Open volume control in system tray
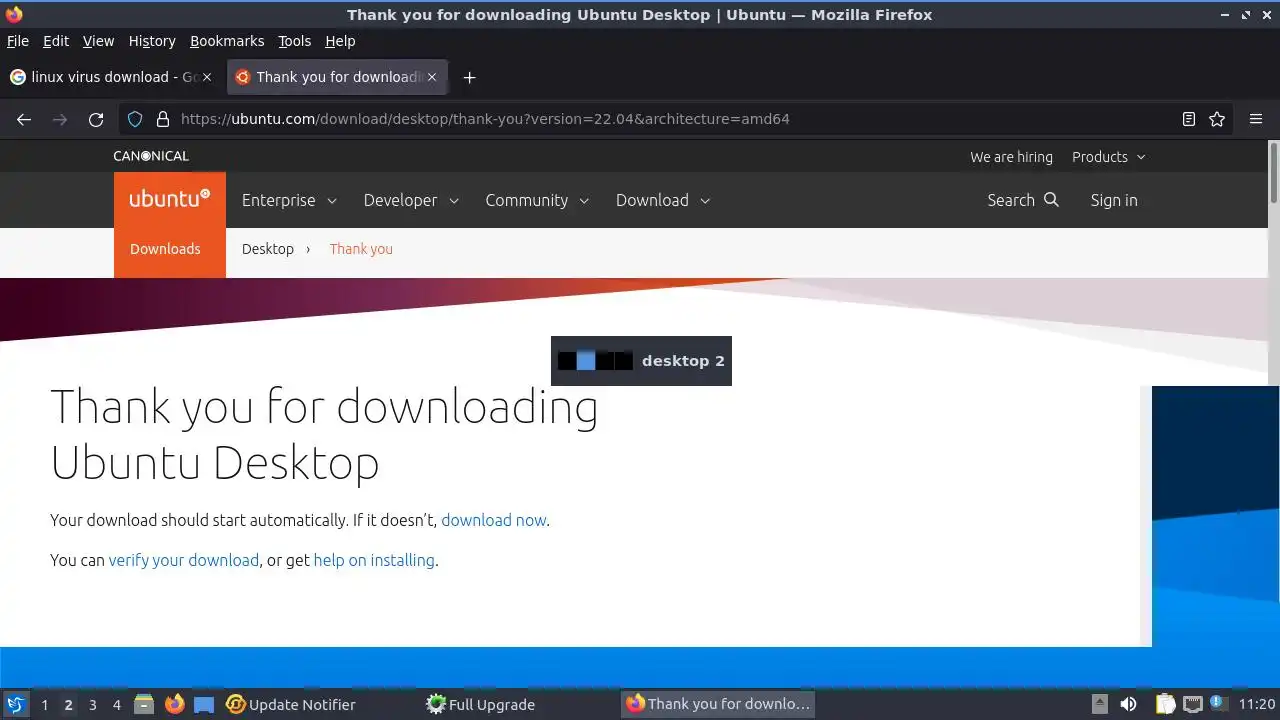 click(1128, 704)
